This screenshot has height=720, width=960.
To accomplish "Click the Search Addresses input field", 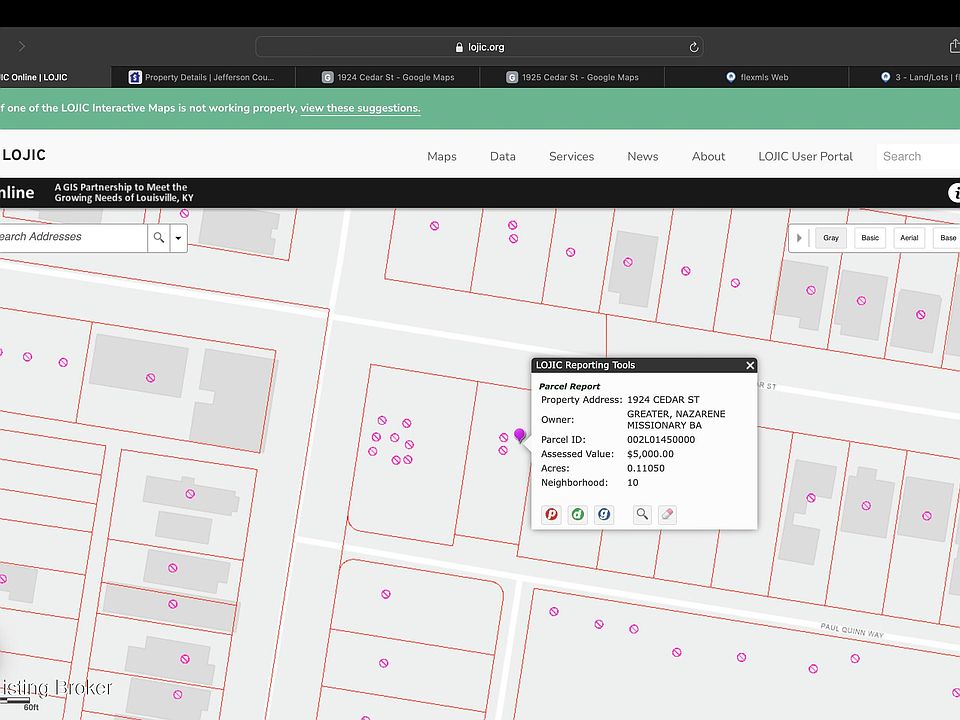I will point(72,238).
